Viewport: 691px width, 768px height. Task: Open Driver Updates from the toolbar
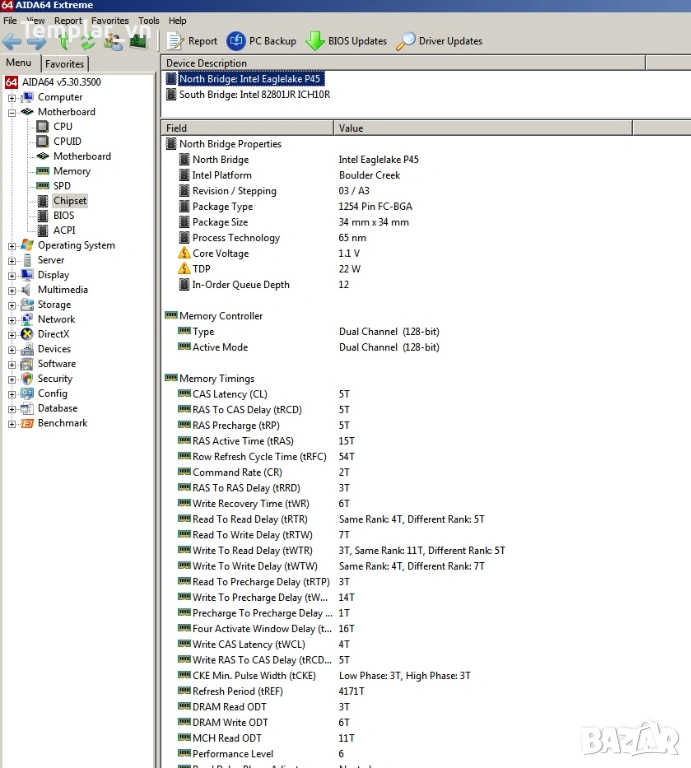click(406, 41)
